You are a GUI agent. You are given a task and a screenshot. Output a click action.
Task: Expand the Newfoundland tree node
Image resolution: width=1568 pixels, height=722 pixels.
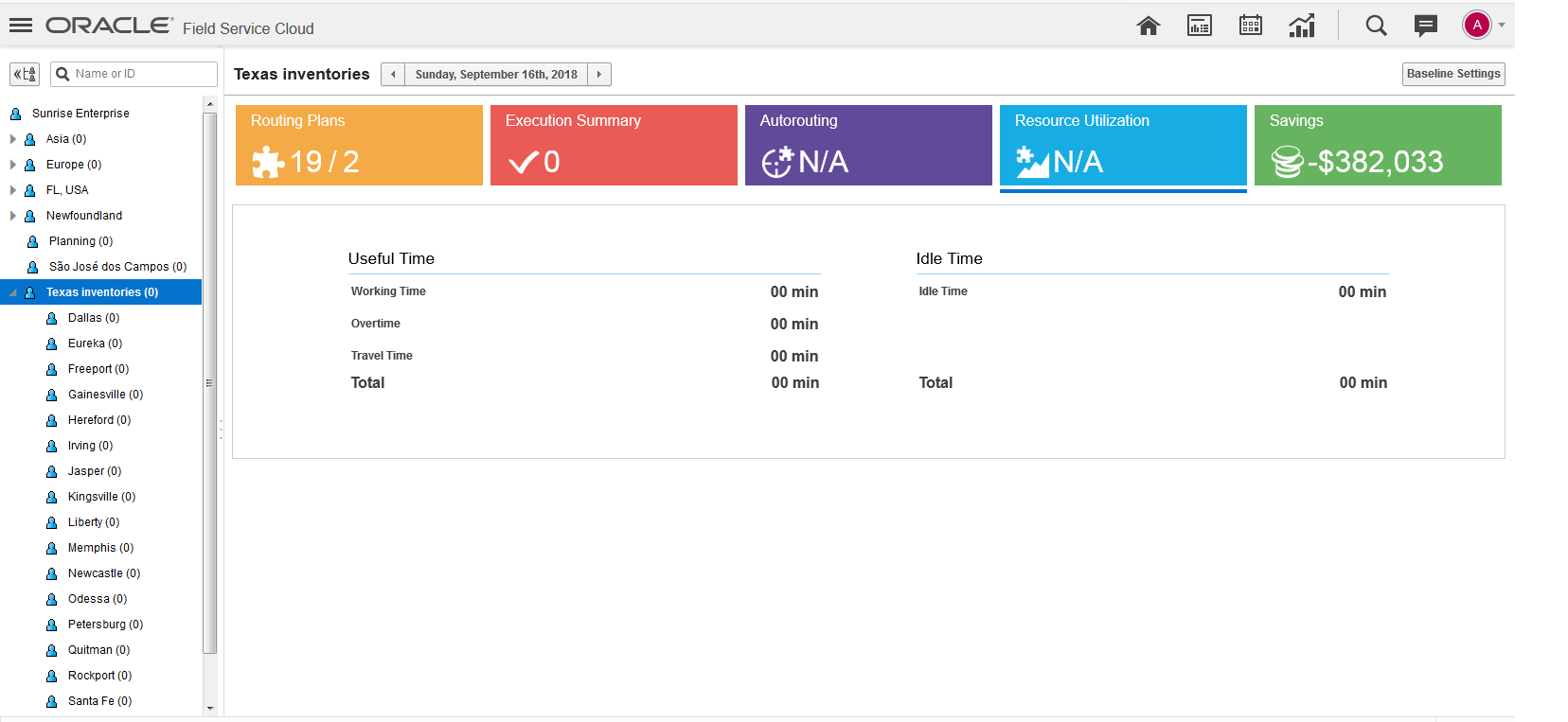pos(13,216)
